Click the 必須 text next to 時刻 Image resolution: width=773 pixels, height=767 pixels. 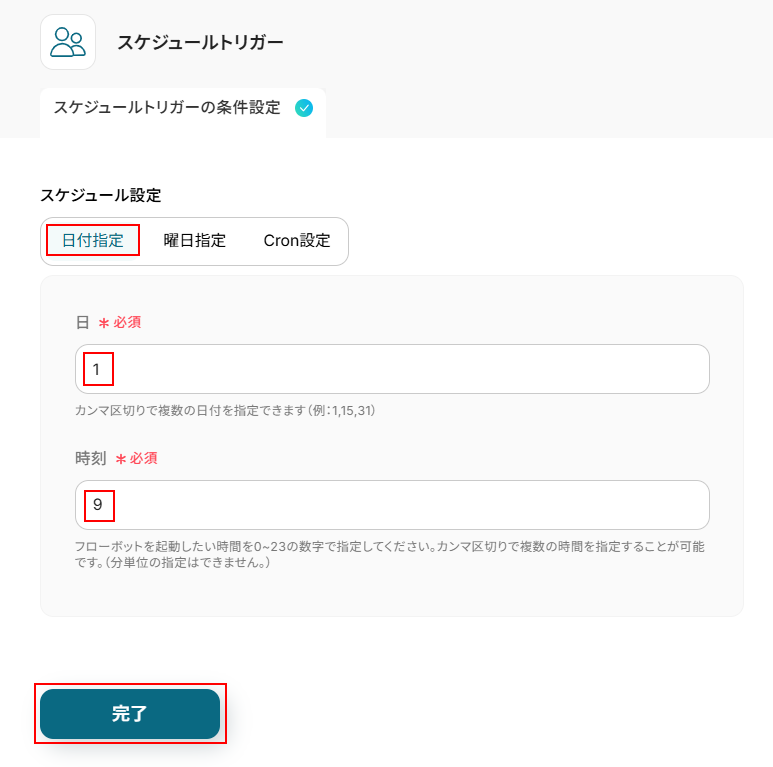tap(144, 458)
